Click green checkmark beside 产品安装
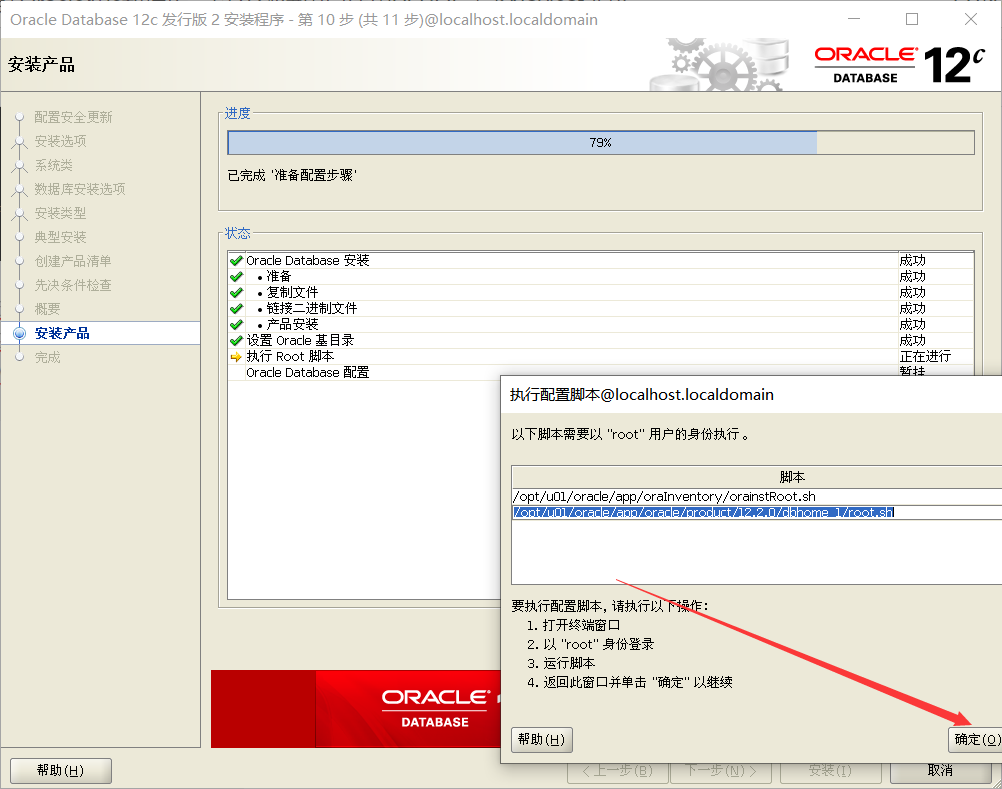1002x789 pixels. (236, 325)
